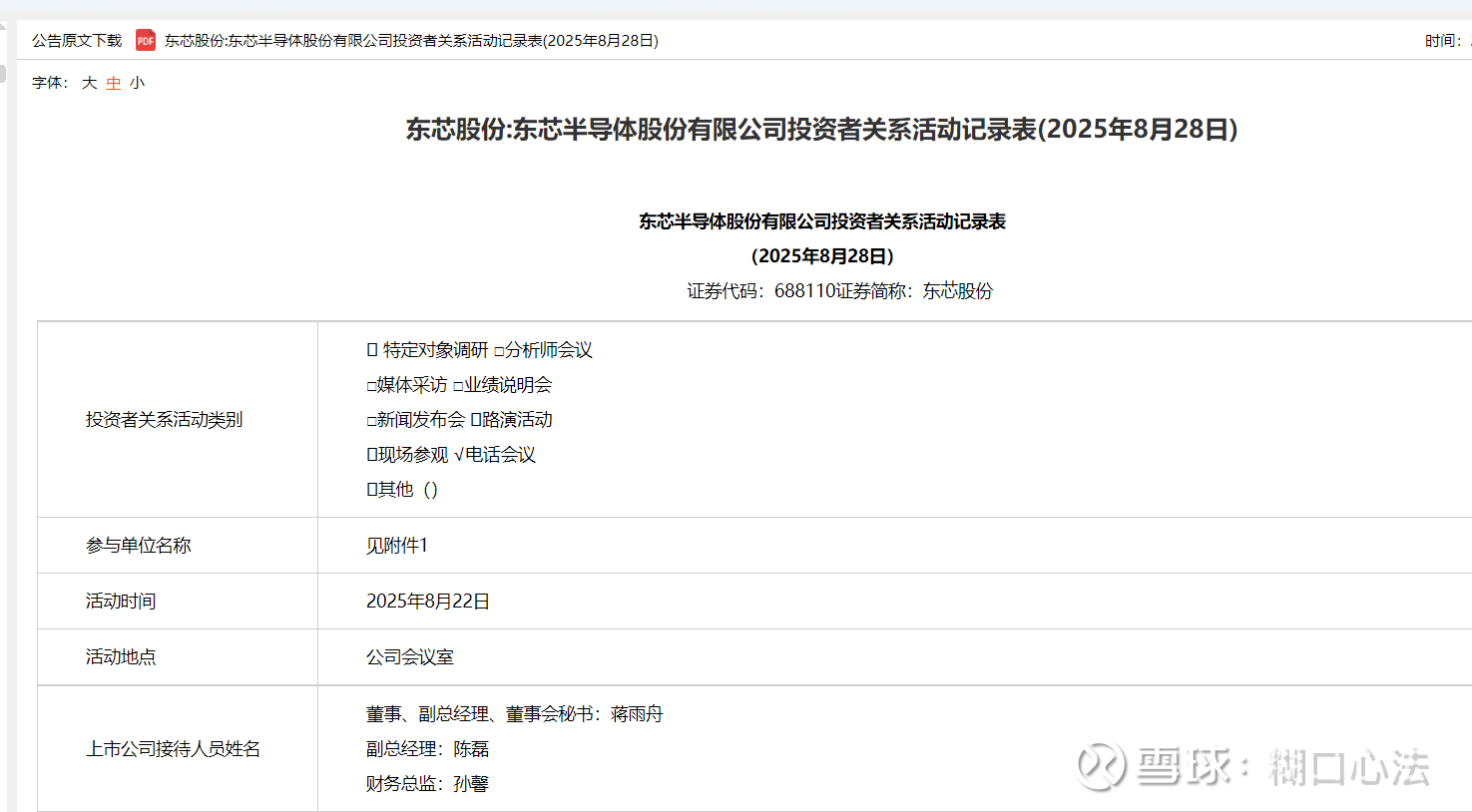Click the 业绩说明会 option
This screenshot has width=1472, height=812.
503,385
